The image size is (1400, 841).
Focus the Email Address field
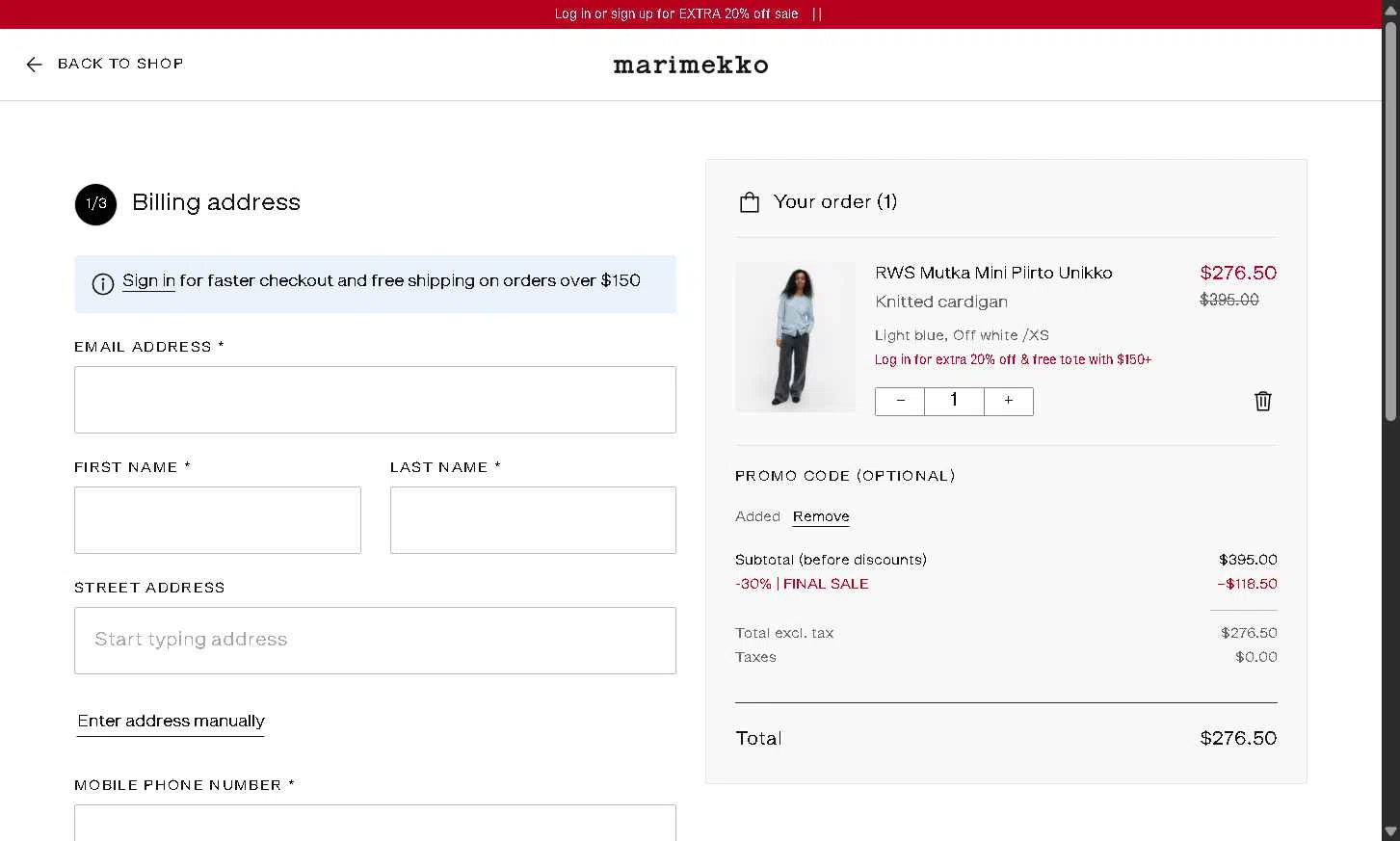coord(375,400)
